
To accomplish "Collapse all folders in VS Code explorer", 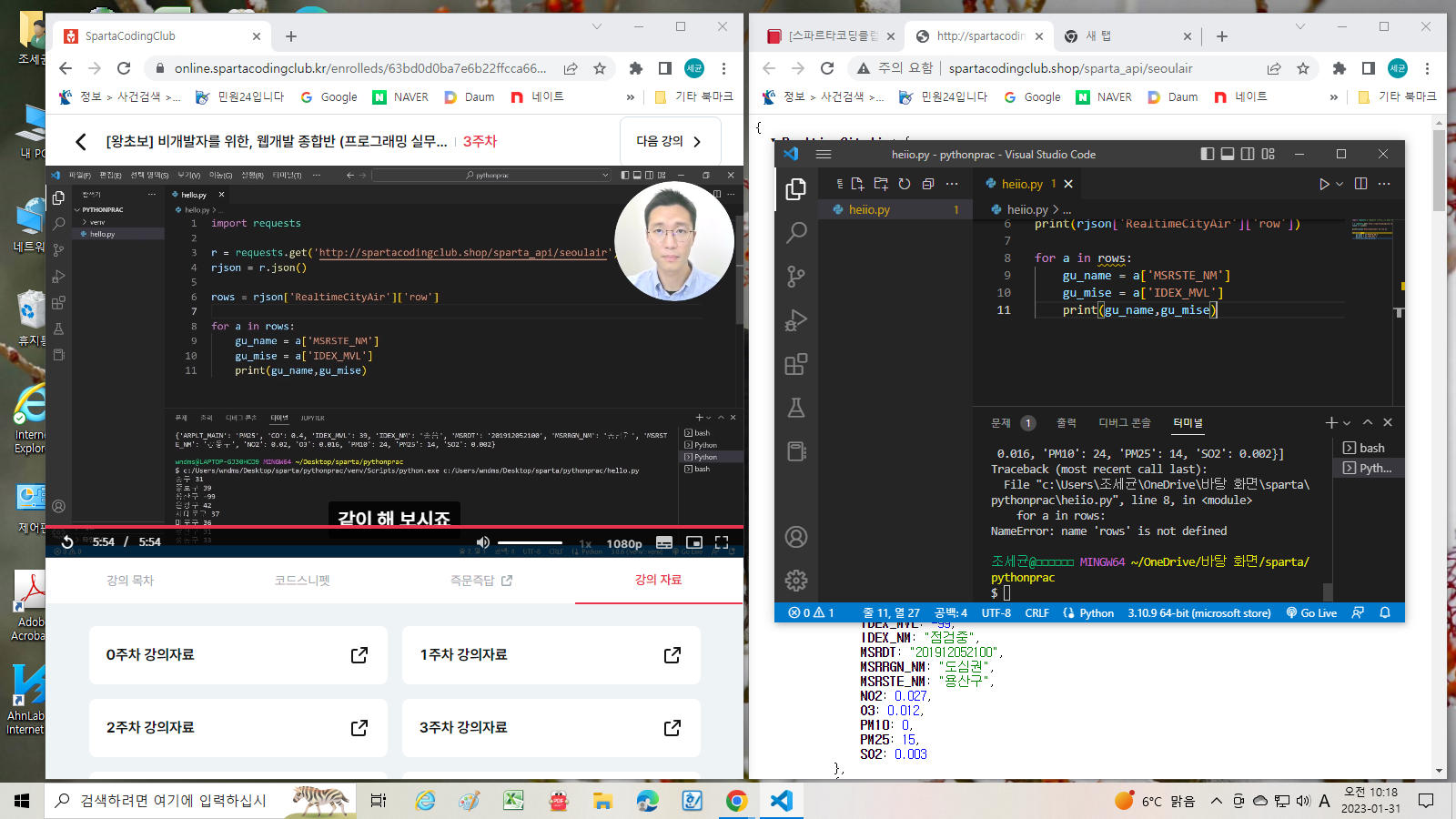I will click(x=928, y=184).
